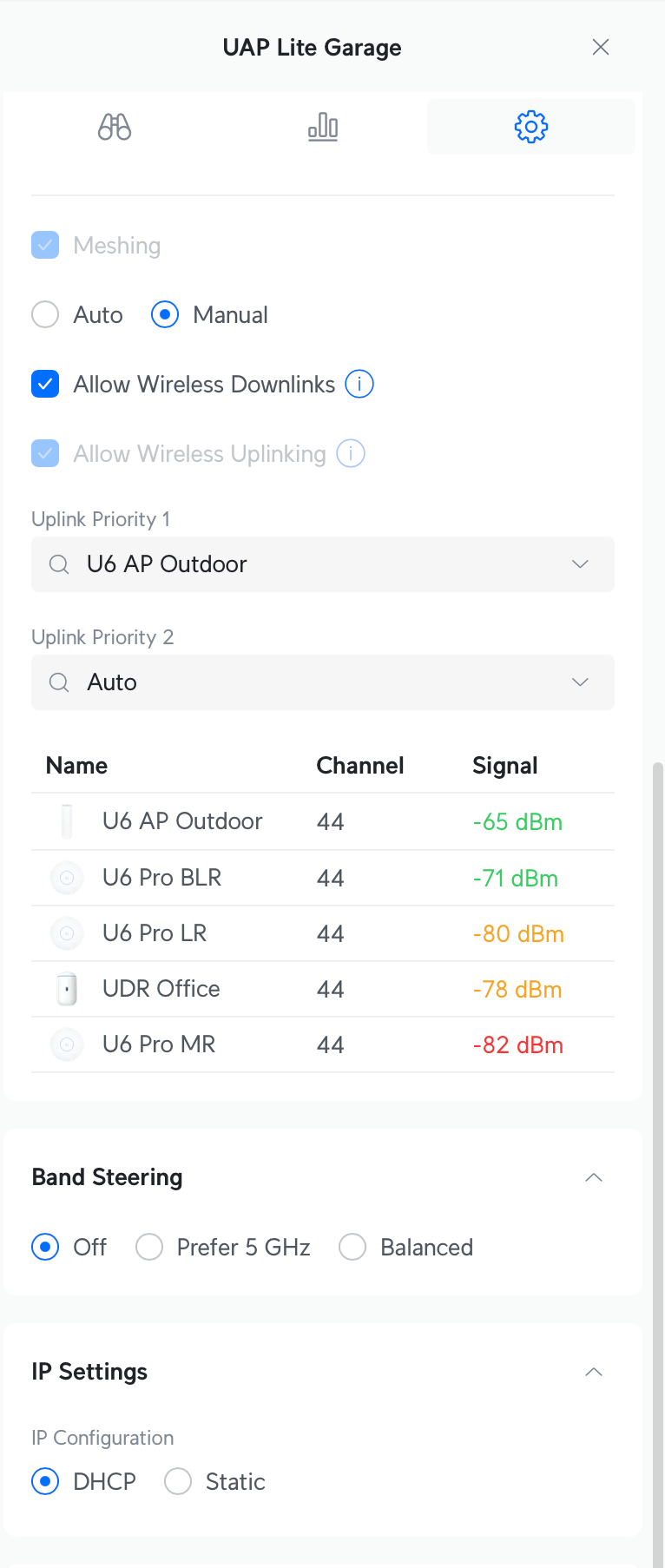Click info icon beside Allow Wireless Uplinking
665x1568 pixels.
(x=351, y=453)
